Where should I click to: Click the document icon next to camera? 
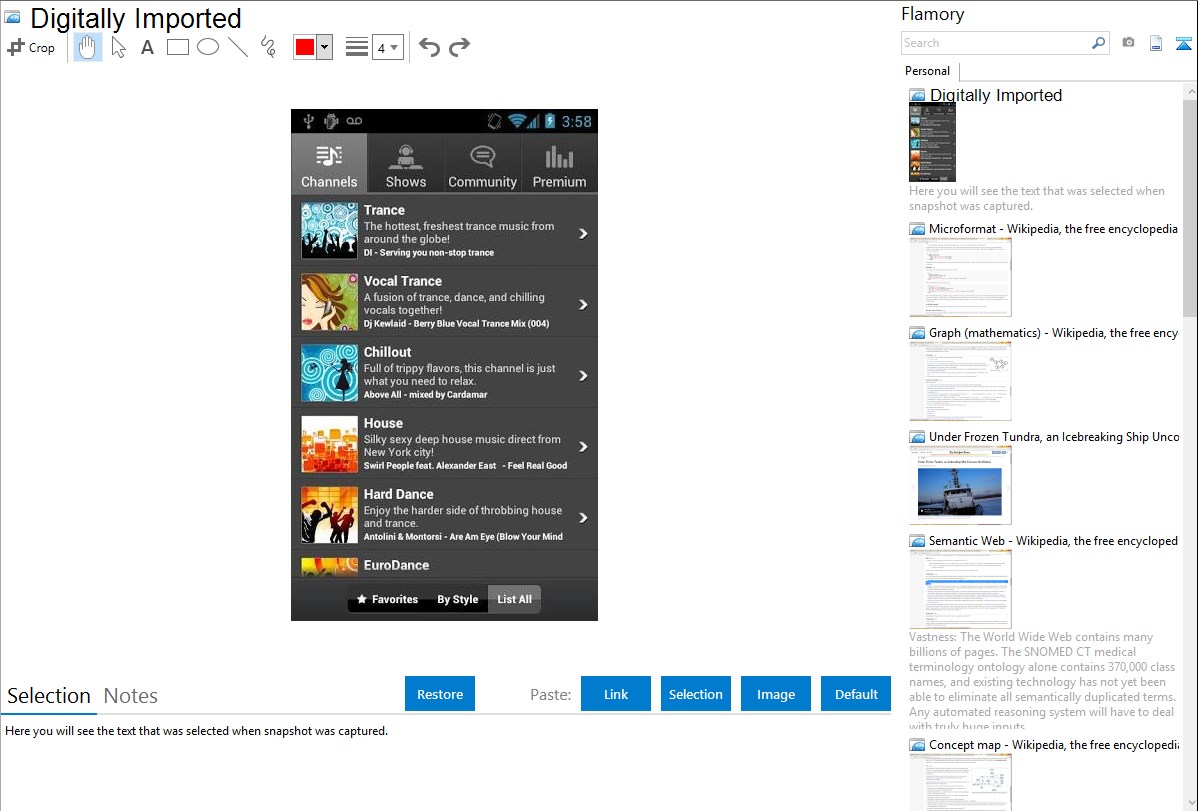pyautogui.click(x=1156, y=43)
